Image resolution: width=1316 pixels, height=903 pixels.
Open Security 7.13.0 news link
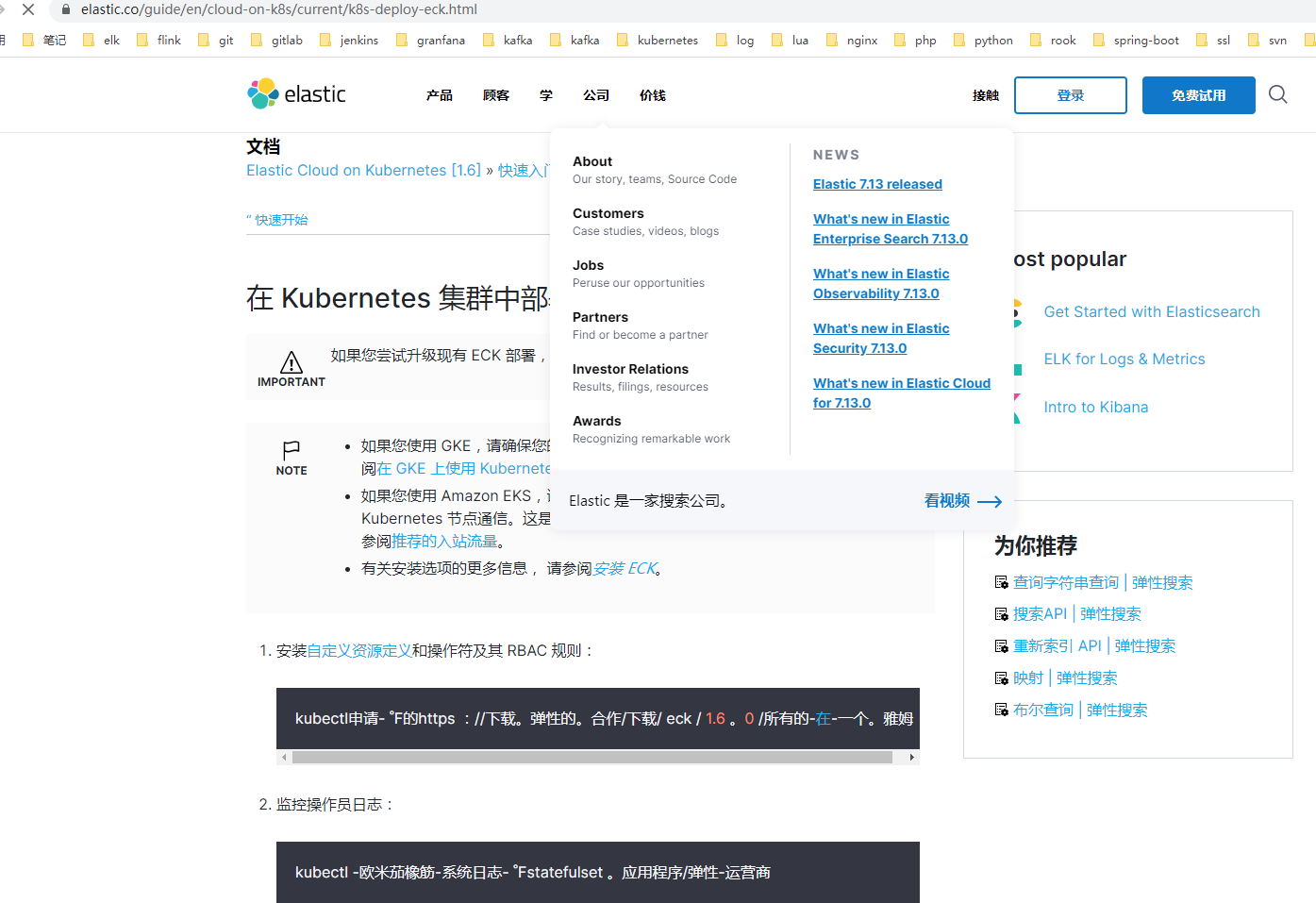tap(881, 339)
